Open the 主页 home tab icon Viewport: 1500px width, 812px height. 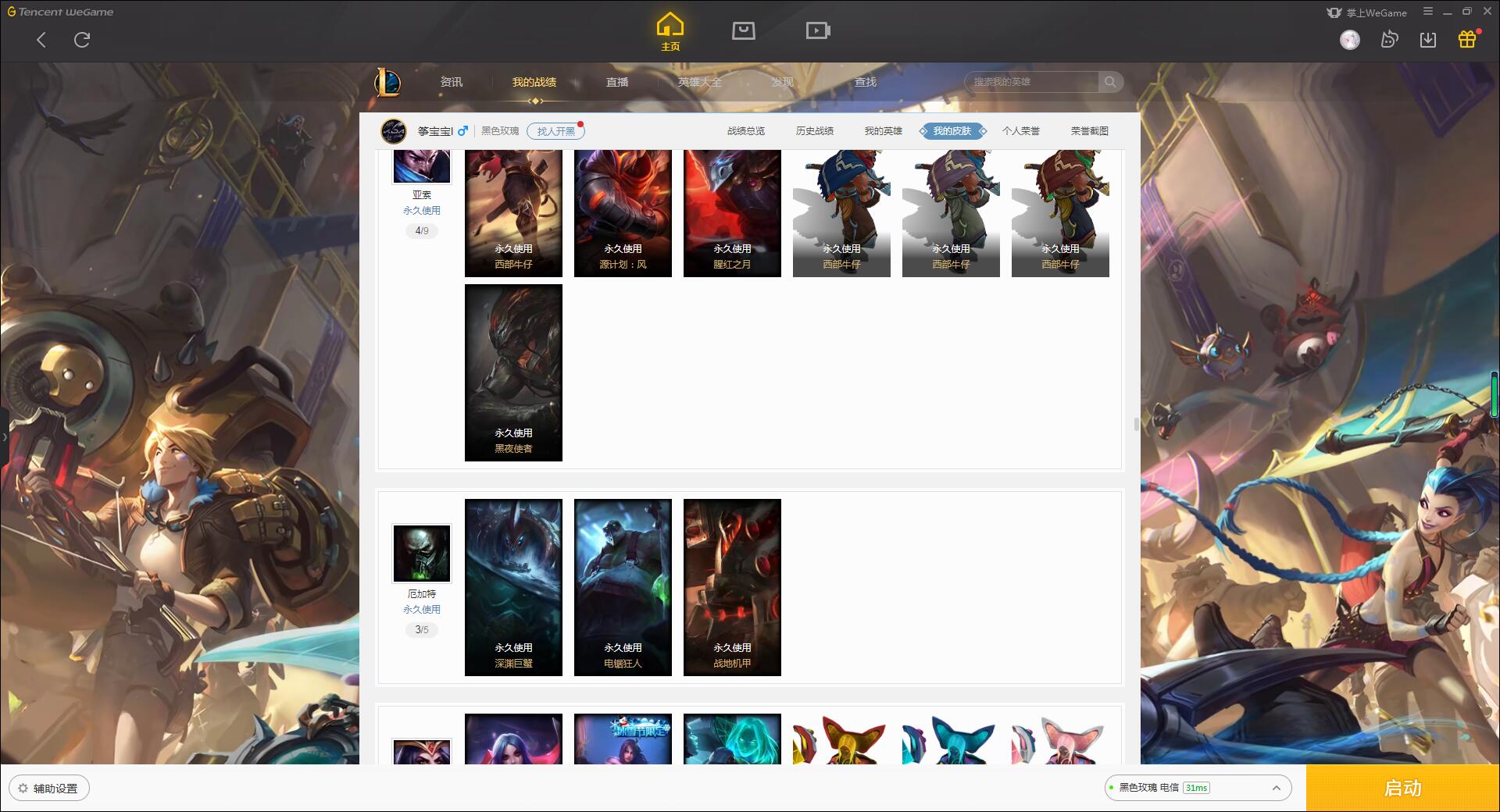click(670, 32)
